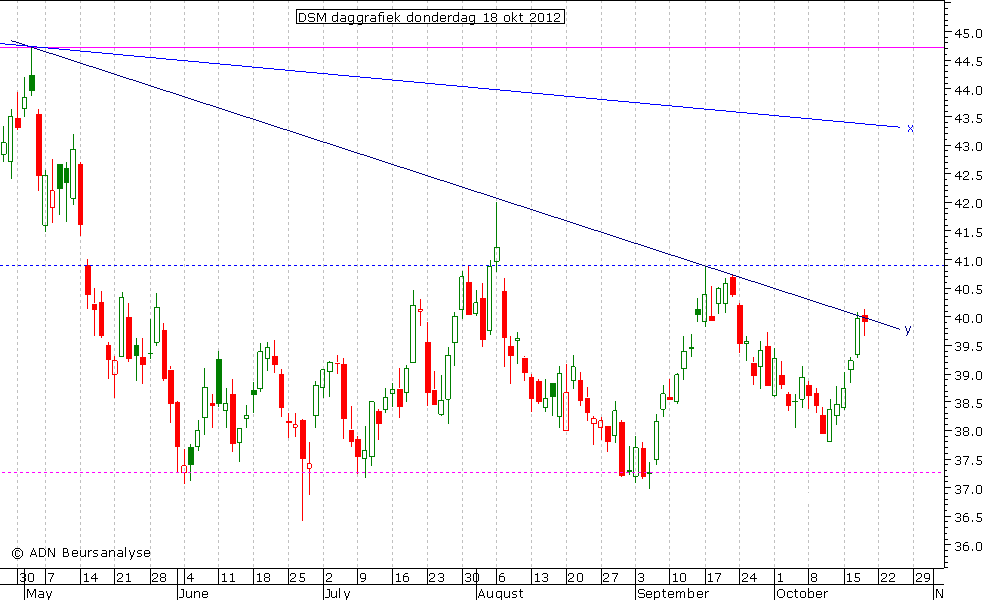The height and width of the screenshot is (600, 985).
Task: Click date label 25 on time axis
Action: coord(298,578)
